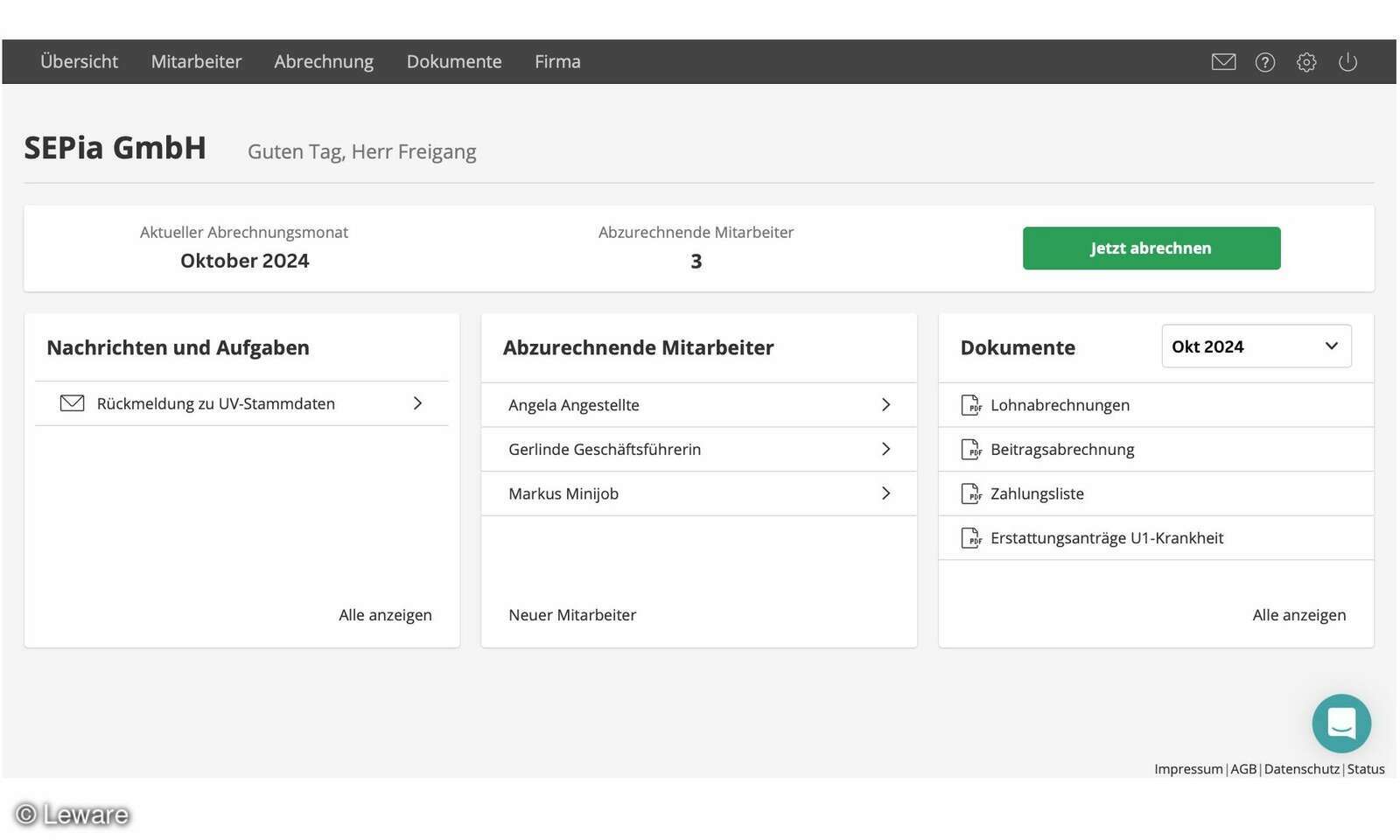Expand the Markus Minijob entry
Image resolution: width=1400 pixels, height=840 pixels.
(x=886, y=493)
